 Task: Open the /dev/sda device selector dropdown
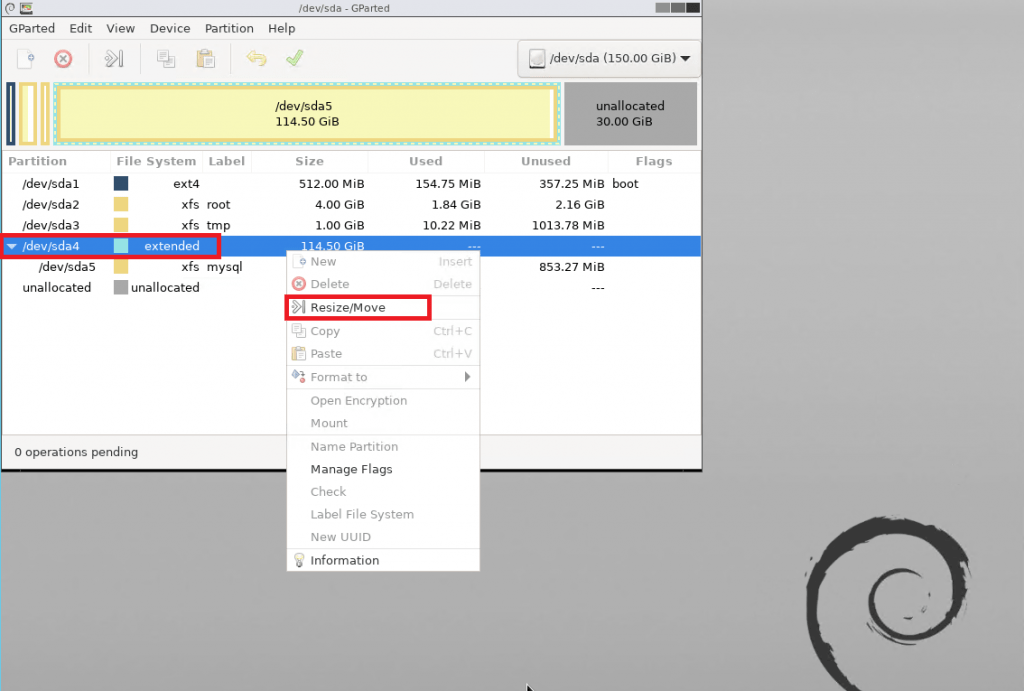pyautogui.click(x=609, y=59)
